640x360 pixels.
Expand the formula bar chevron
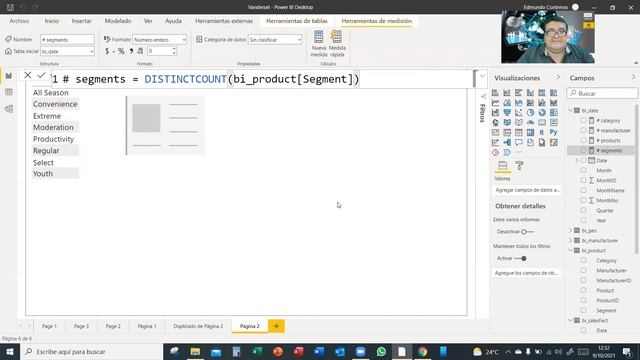tap(482, 76)
